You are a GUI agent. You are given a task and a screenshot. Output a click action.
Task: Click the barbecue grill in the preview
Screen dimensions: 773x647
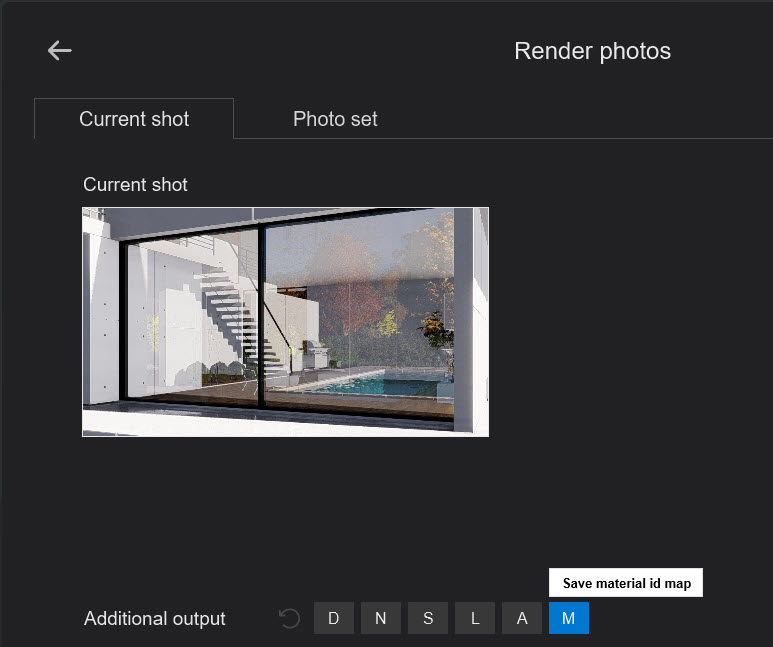pos(313,352)
